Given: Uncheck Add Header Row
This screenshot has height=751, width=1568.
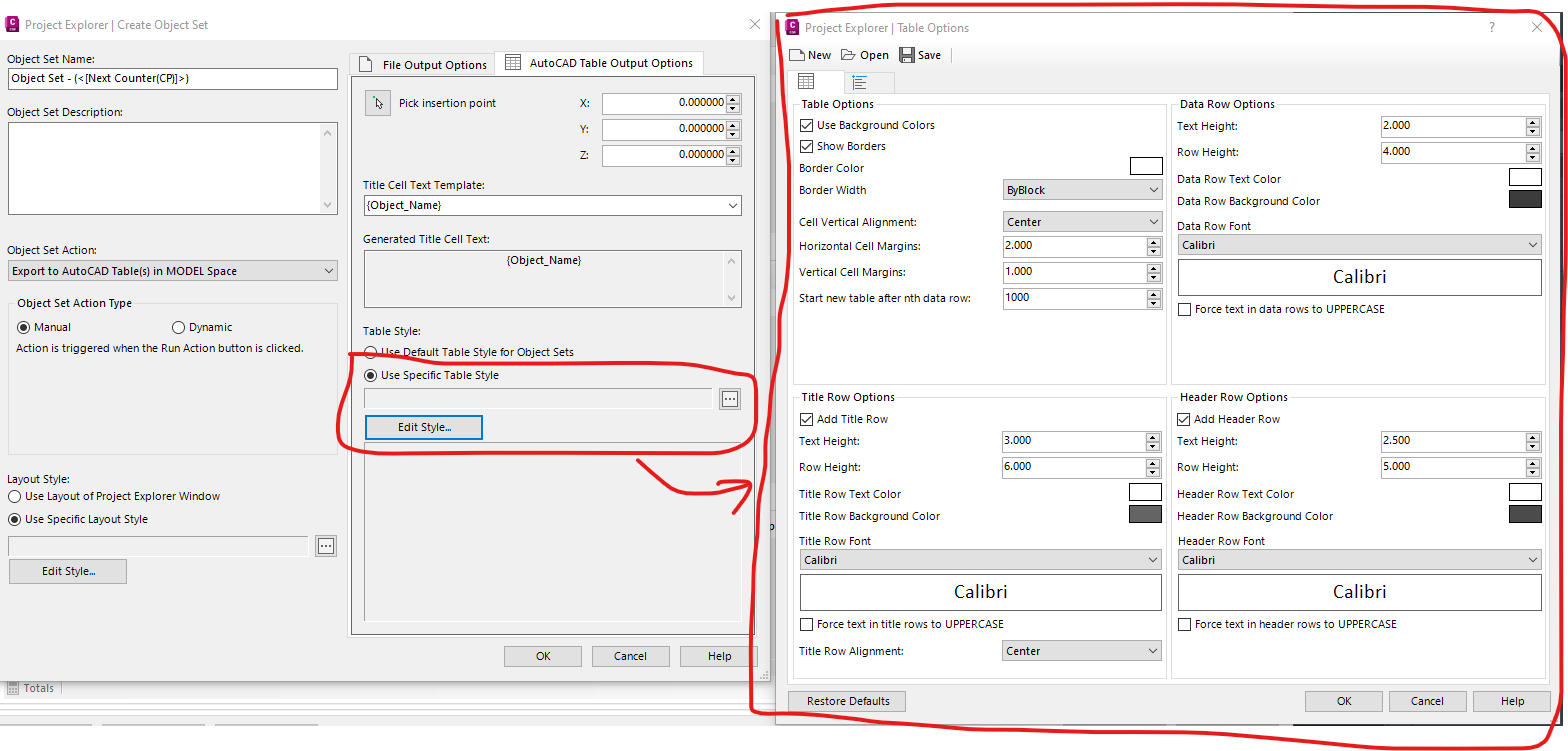Looking at the screenshot, I should point(1184,419).
